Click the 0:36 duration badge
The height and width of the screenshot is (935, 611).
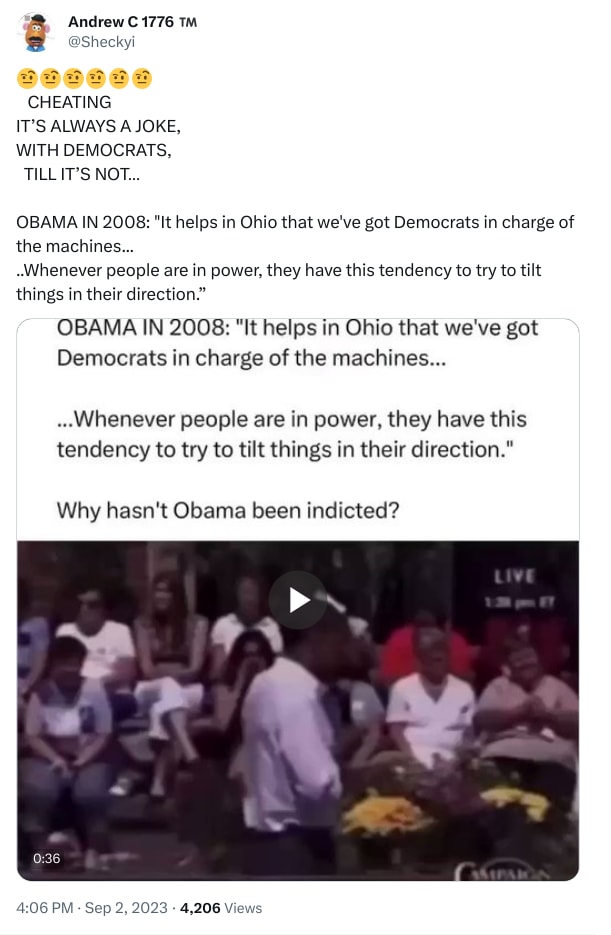tap(46, 858)
